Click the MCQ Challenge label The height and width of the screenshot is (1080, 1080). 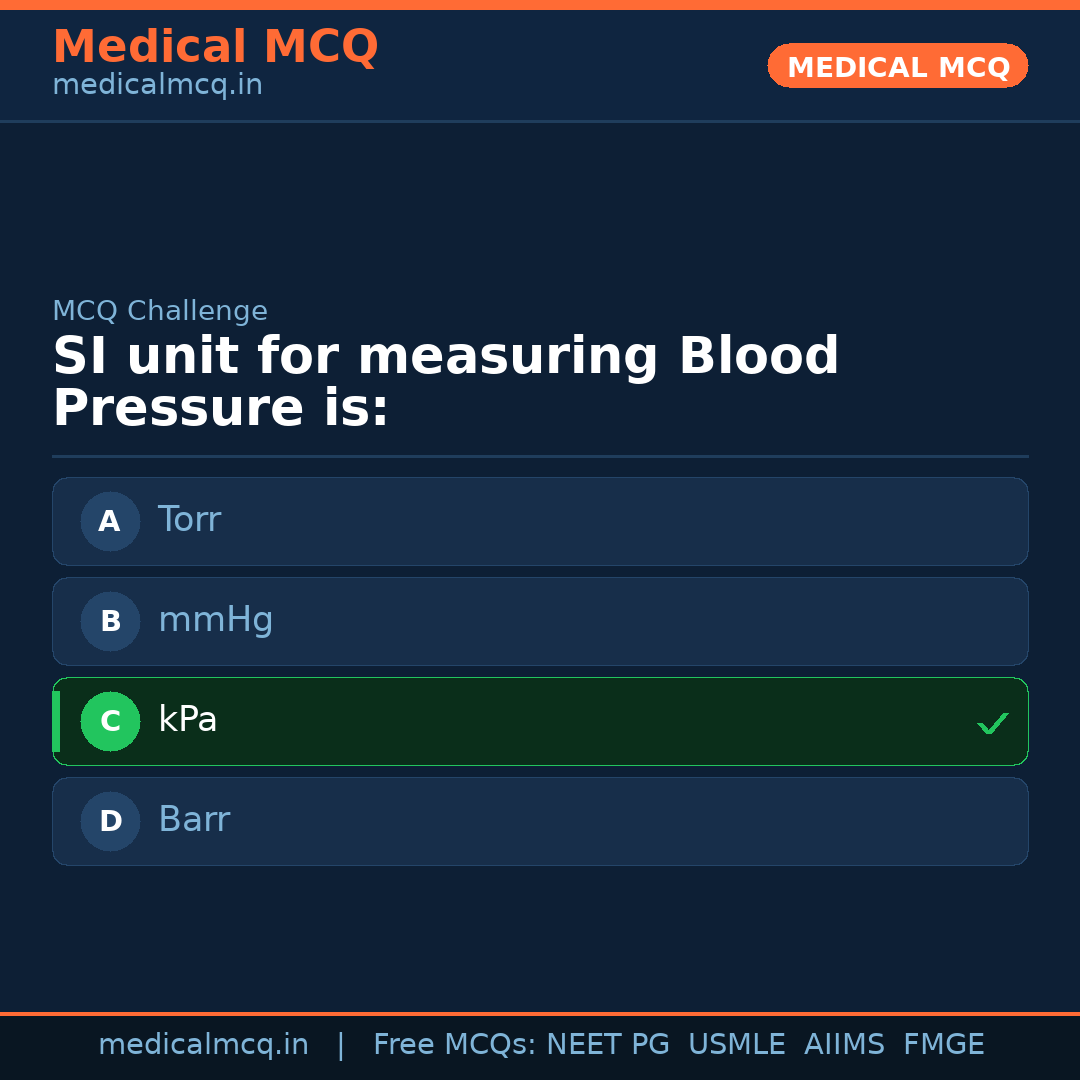(x=160, y=311)
